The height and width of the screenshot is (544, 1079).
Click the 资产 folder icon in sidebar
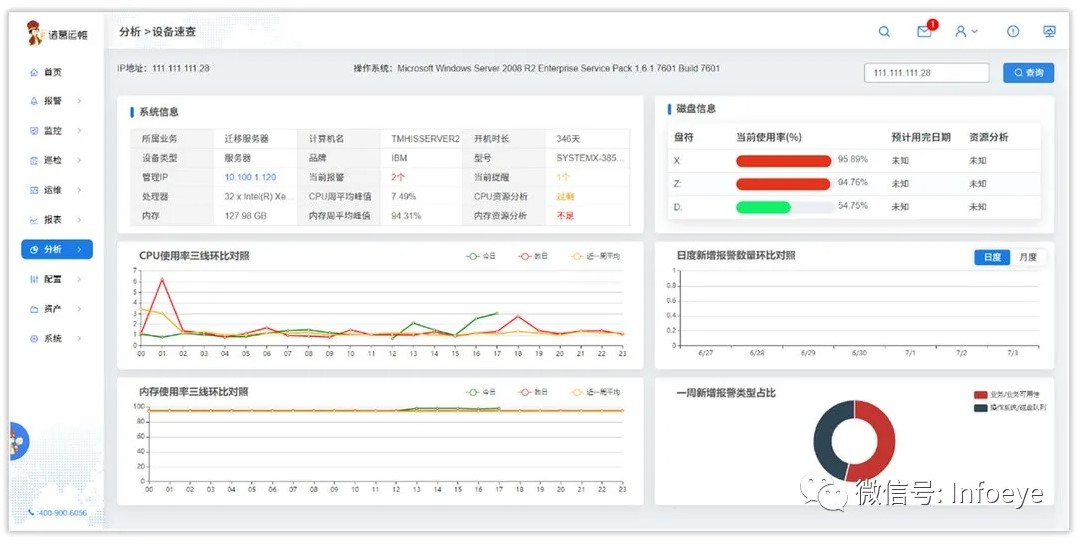click(x=34, y=309)
